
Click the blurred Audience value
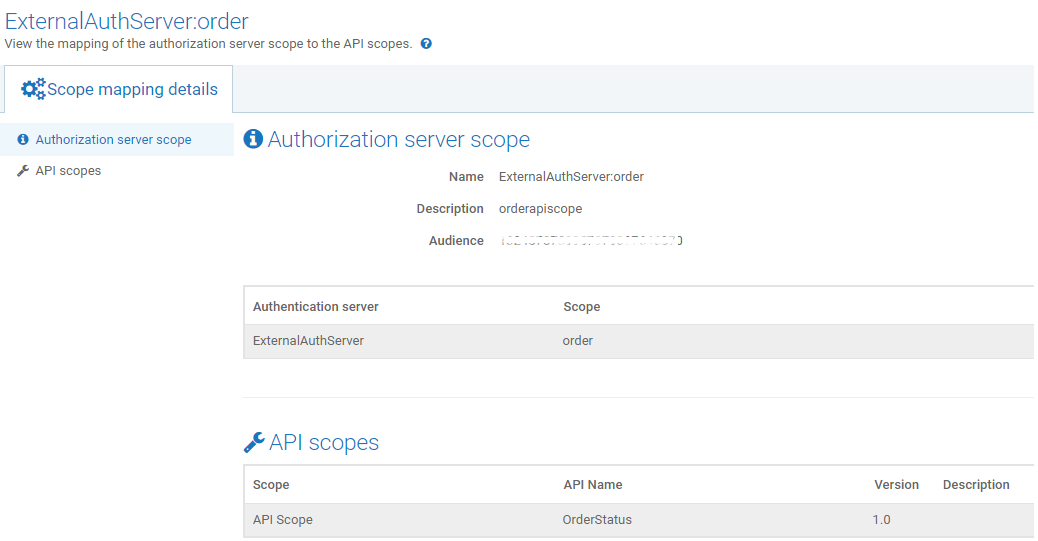click(x=591, y=240)
